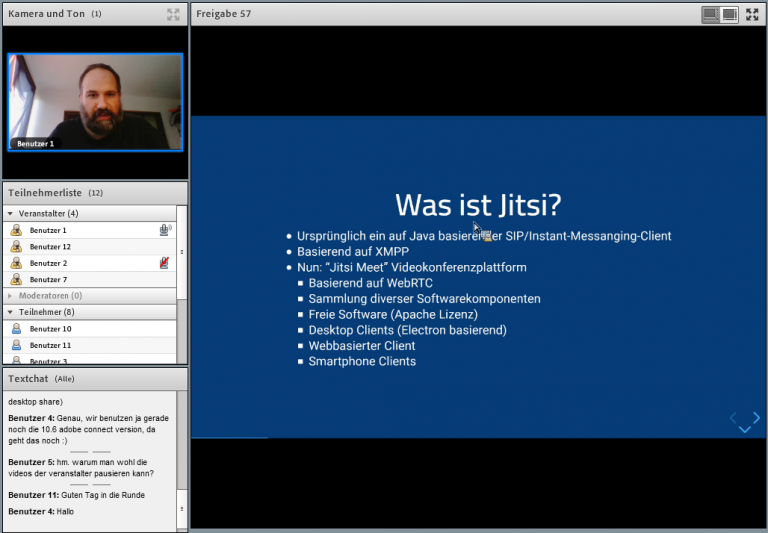Maximize the Kamera und Ton pod

[x=173, y=14]
